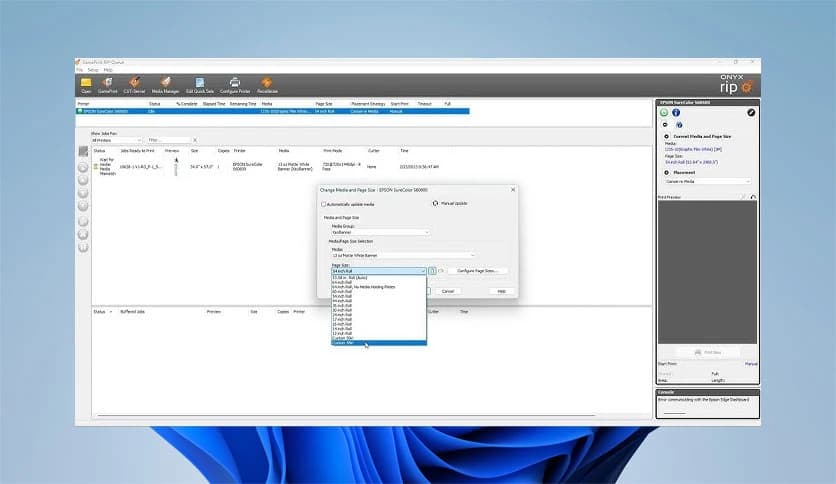The height and width of the screenshot is (484, 836).
Task: Click the blue info icon in the printer panel
Action: coord(676,112)
